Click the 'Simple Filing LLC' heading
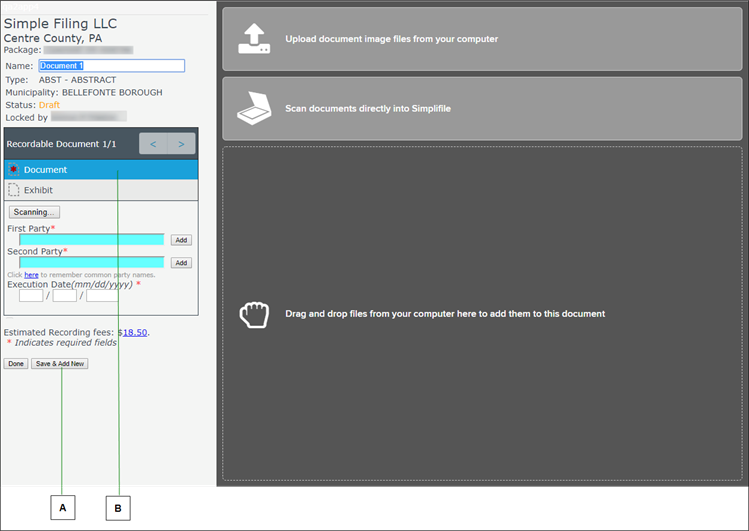 60,23
